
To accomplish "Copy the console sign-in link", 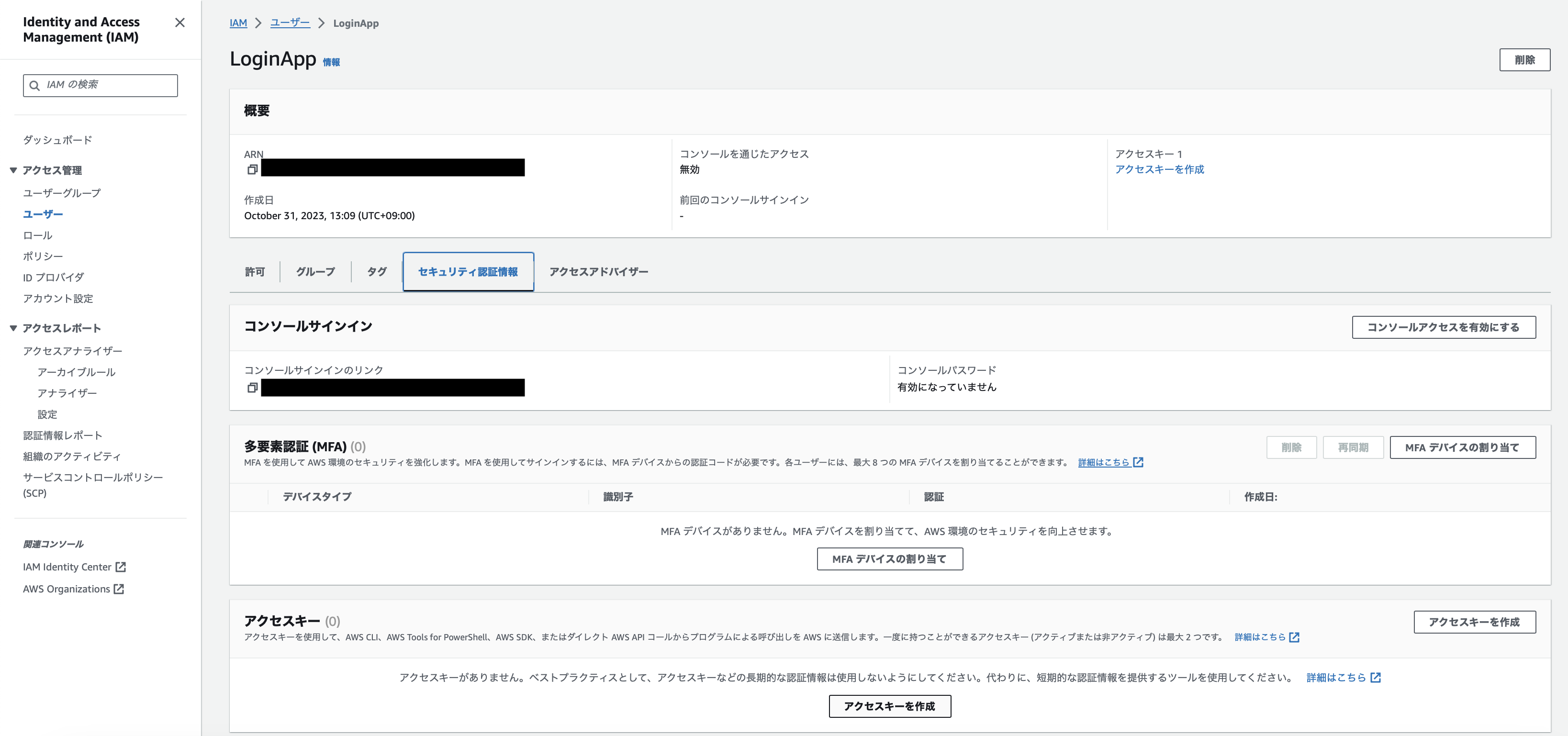I will [252, 387].
